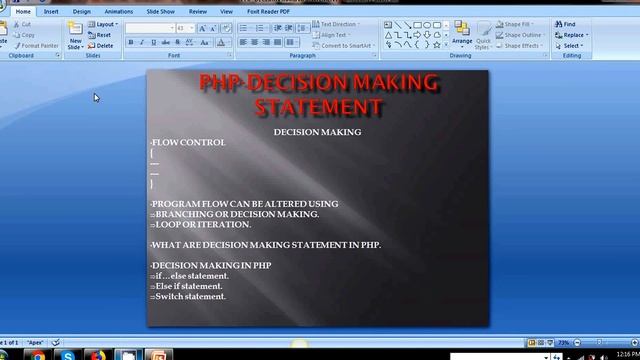
Task: Select the Down Arrow shape
Action: (x=427, y=36)
